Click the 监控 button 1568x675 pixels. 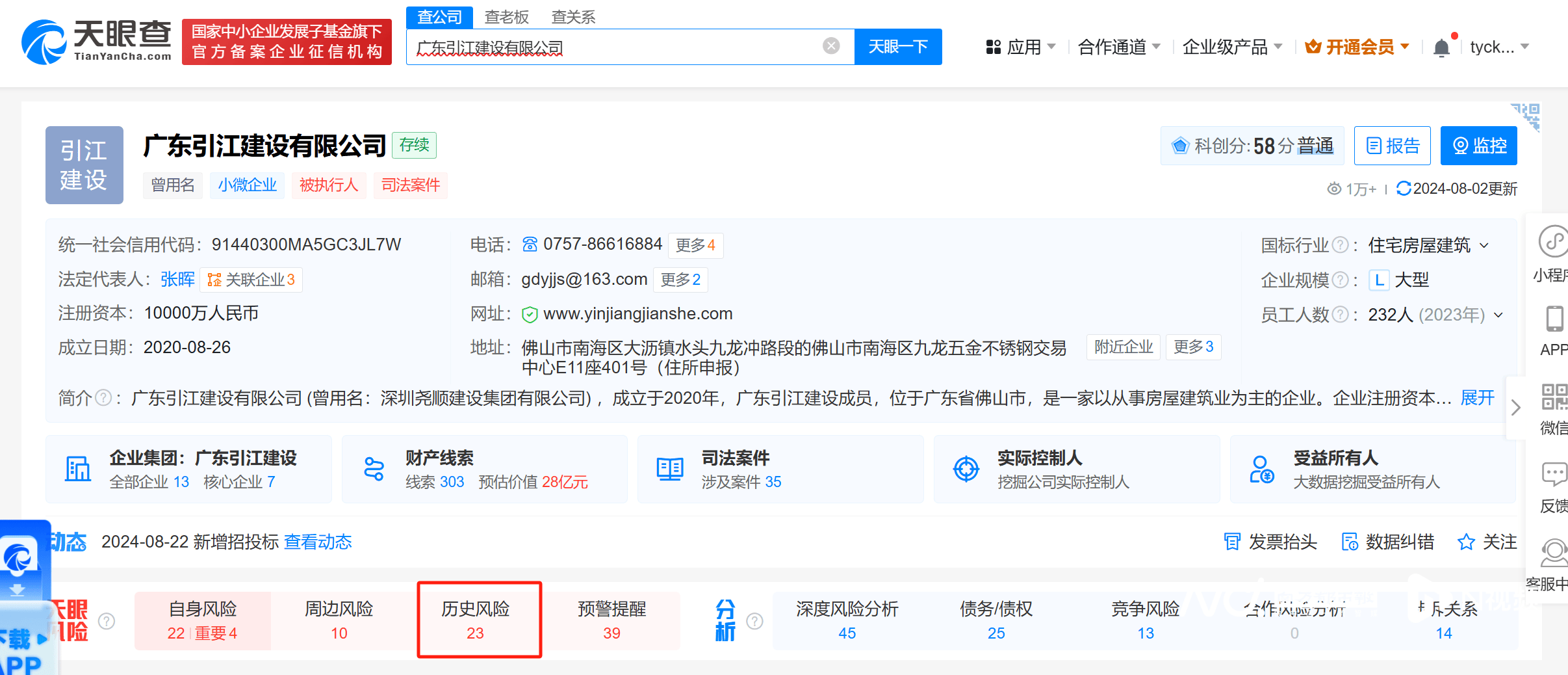(1479, 146)
